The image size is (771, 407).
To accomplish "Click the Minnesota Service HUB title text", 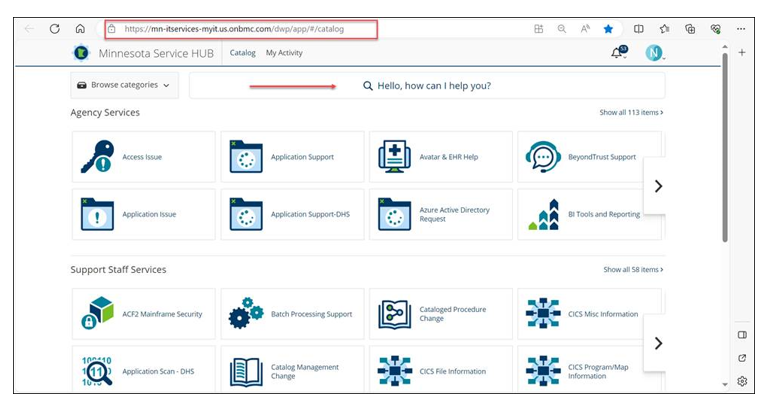I will [x=156, y=53].
